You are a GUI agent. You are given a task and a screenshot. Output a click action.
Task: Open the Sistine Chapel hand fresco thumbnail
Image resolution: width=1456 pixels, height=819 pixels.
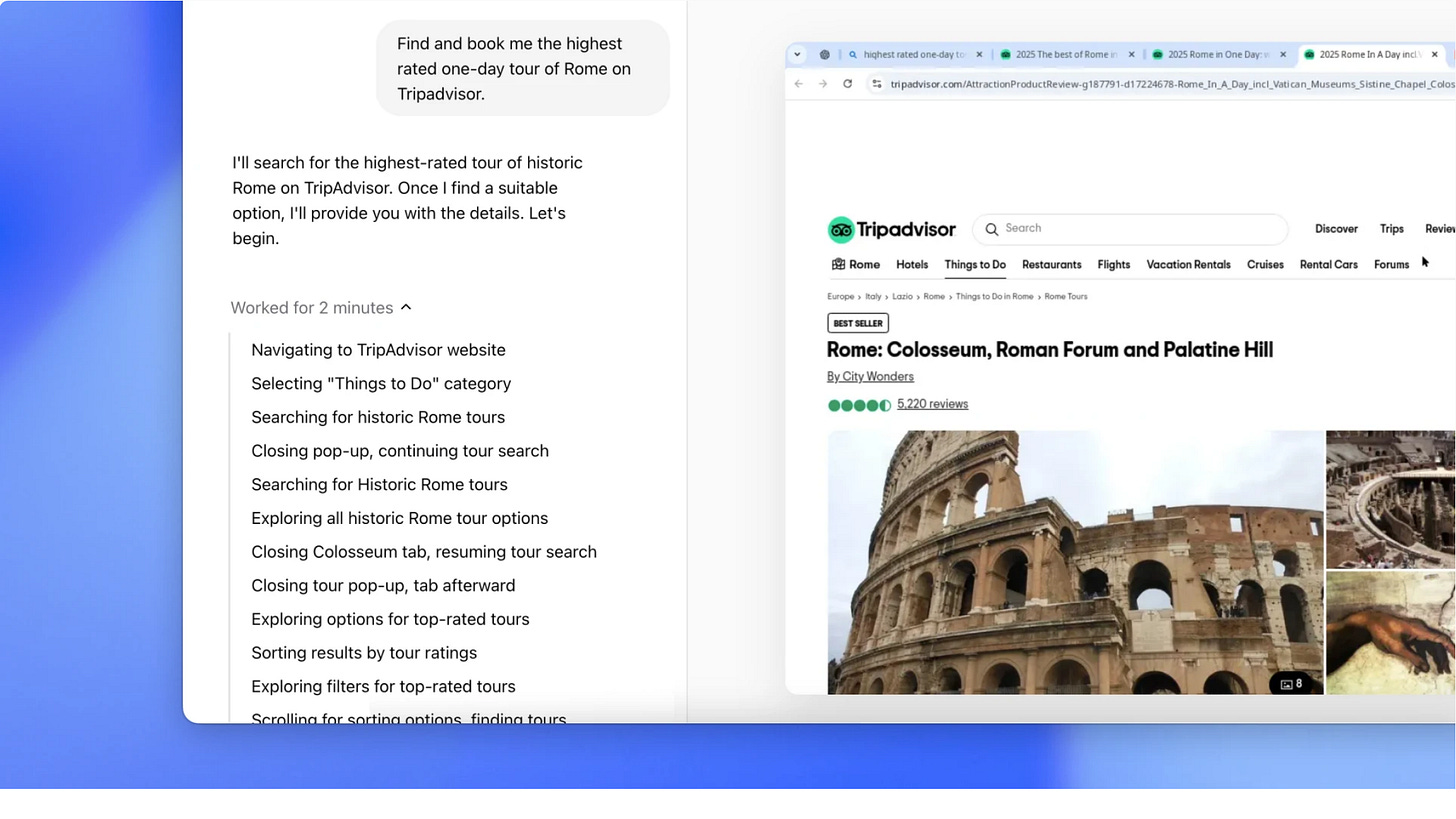coord(1390,633)
